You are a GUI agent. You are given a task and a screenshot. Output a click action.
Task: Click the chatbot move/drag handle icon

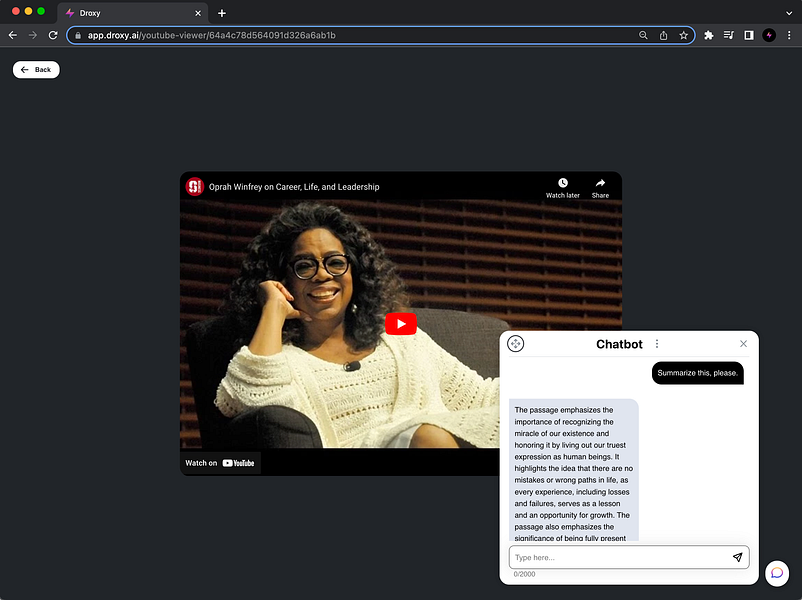pyautogui.click(x=516, y=344)
